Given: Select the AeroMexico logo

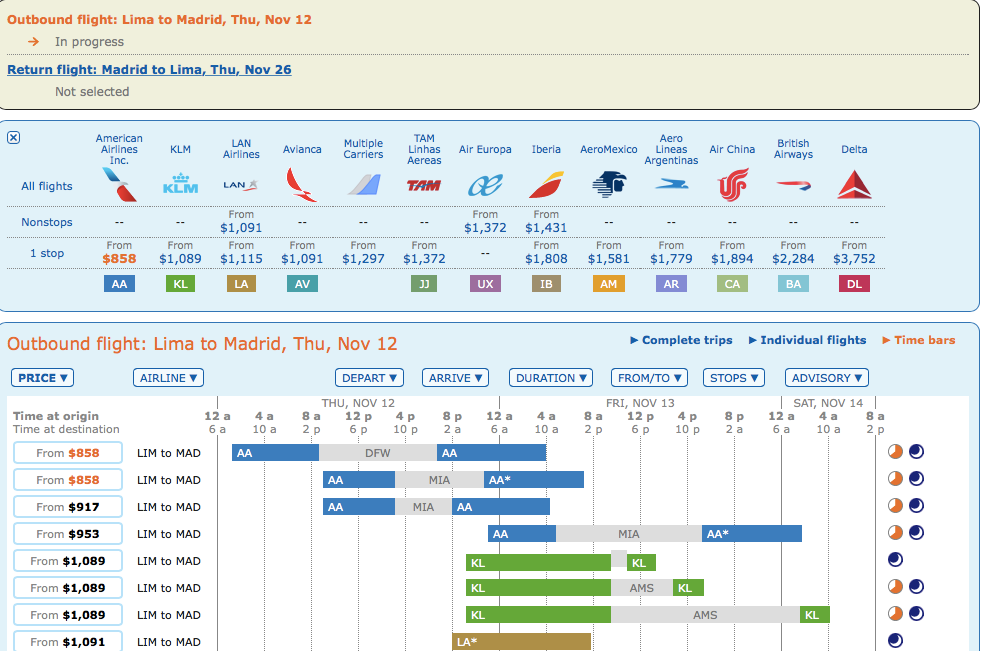Looking at the screenshot, I should (608, 184).
